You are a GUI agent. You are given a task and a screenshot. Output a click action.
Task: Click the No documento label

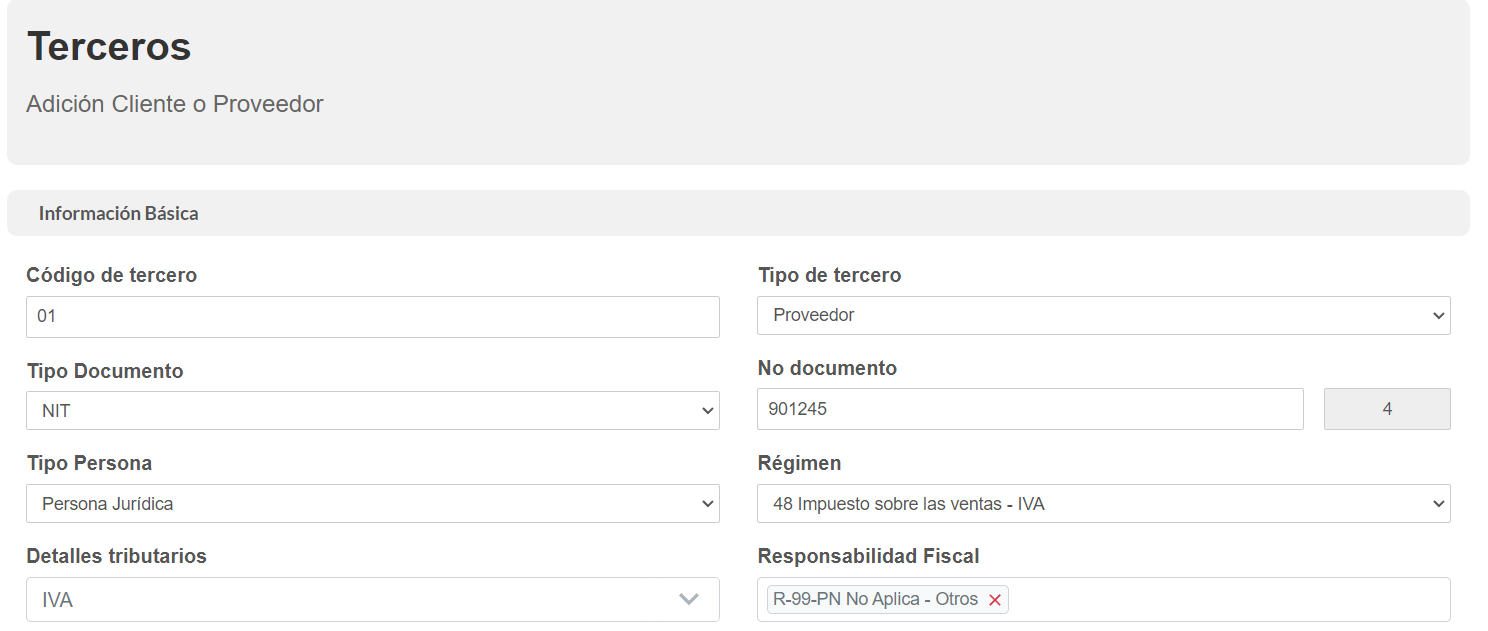click(x=827, y=368)
